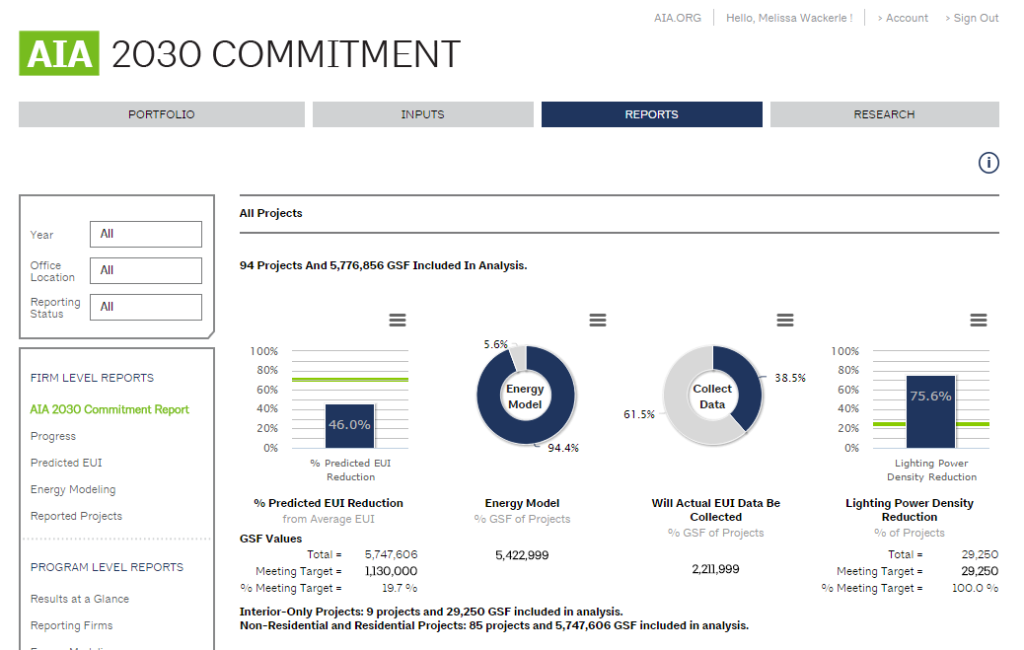The image size is (1024, 650).
Task: Open the info circle icon
Action: pyautogui.click(x=988, y=163)
